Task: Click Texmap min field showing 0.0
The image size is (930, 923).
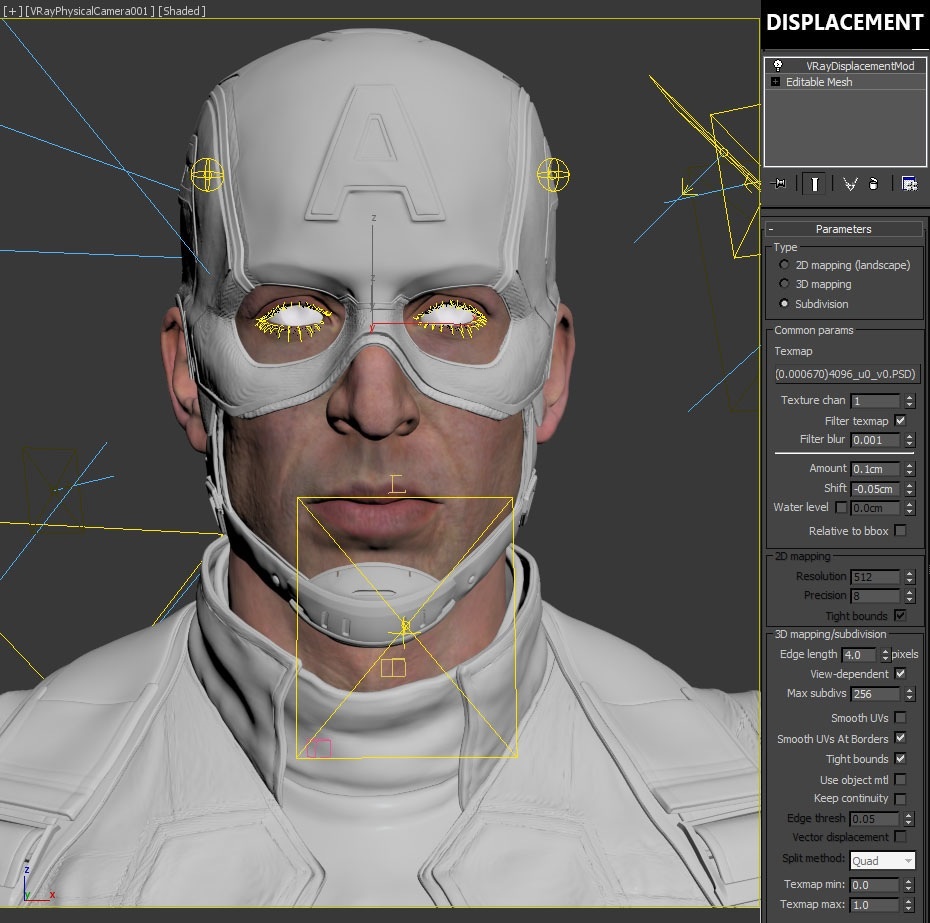Action: pos(875,885)
